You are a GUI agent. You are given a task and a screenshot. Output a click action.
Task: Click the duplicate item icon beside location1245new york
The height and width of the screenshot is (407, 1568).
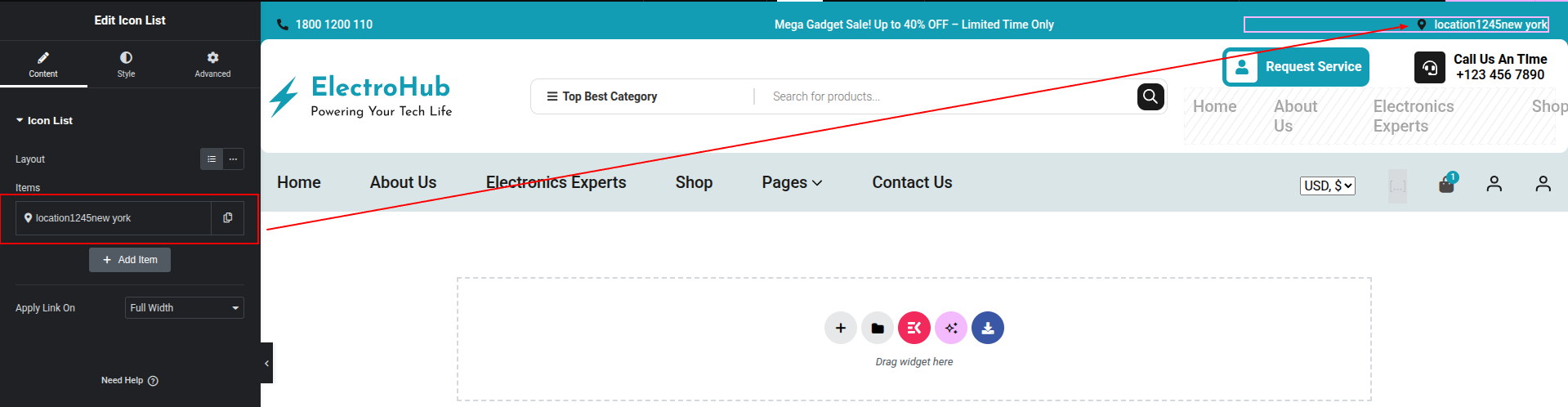coord(227,218)
